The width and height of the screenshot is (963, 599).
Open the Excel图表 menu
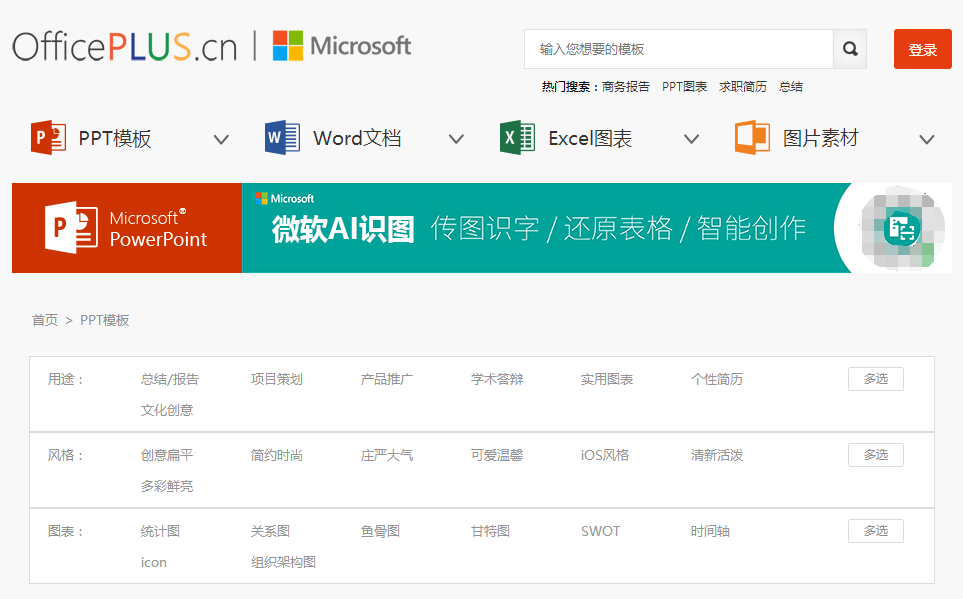[590, 139]
